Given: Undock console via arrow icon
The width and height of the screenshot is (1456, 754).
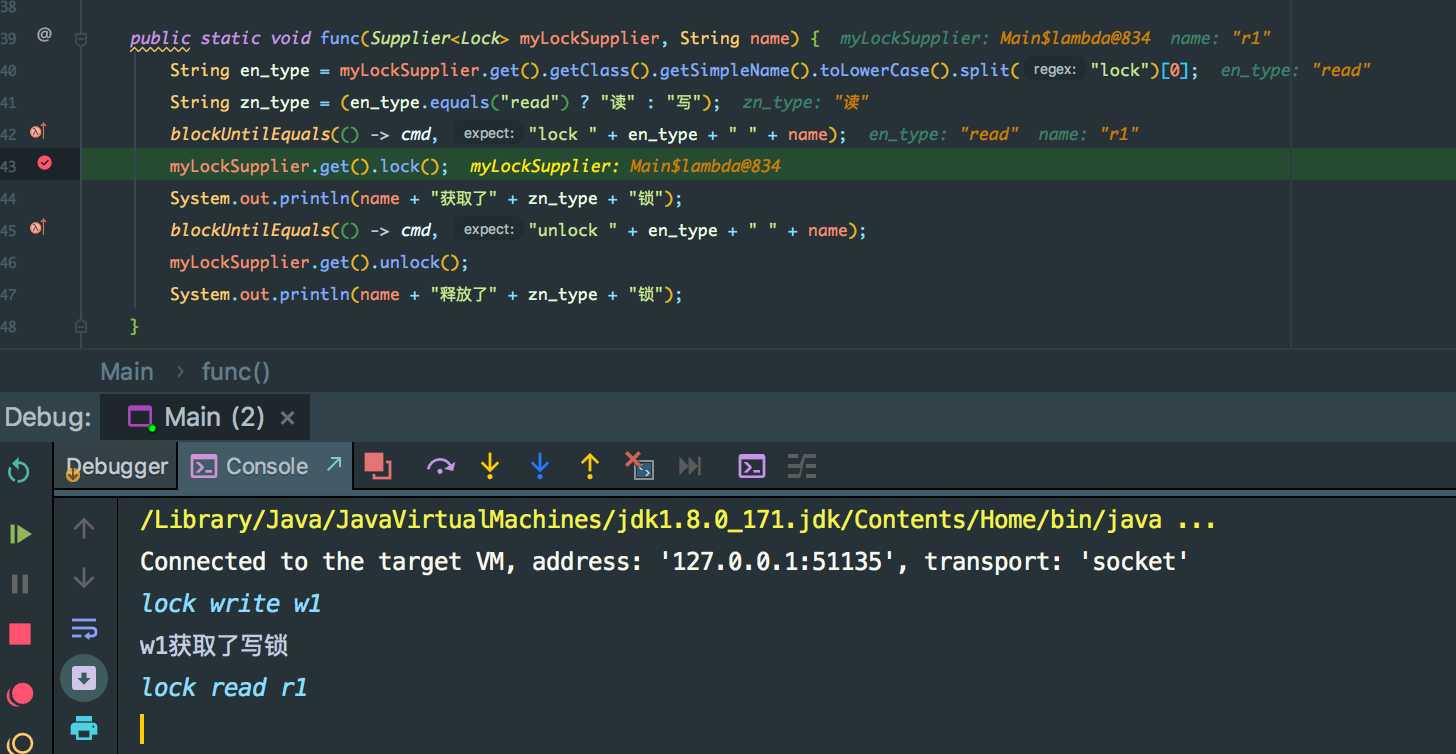Looking at the screenshot, I should point(334,463).
